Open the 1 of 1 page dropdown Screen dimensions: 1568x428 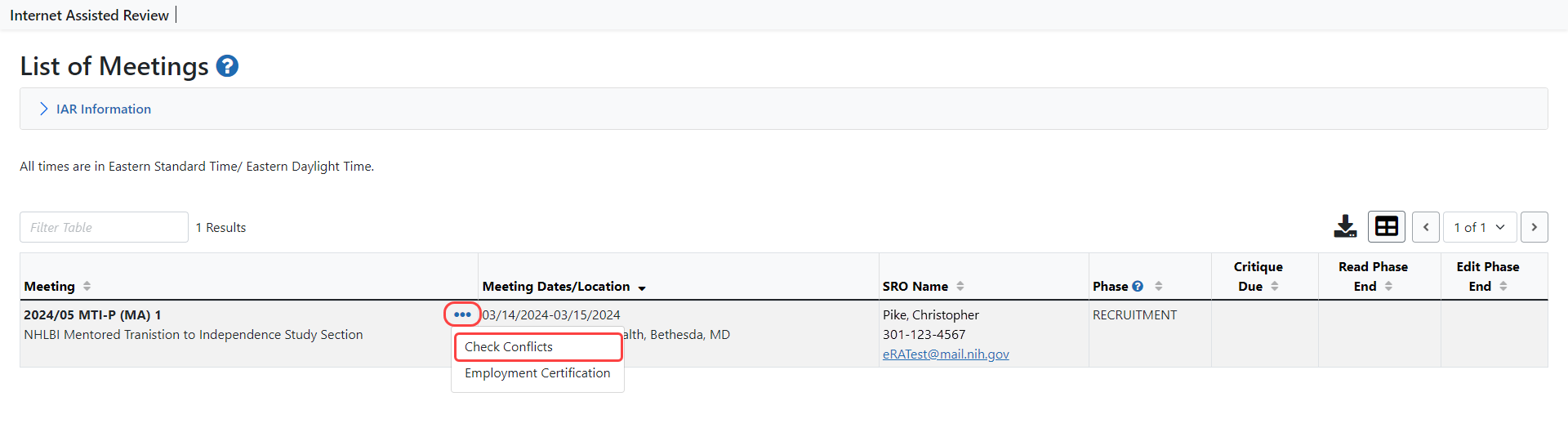pos(1480,227)
